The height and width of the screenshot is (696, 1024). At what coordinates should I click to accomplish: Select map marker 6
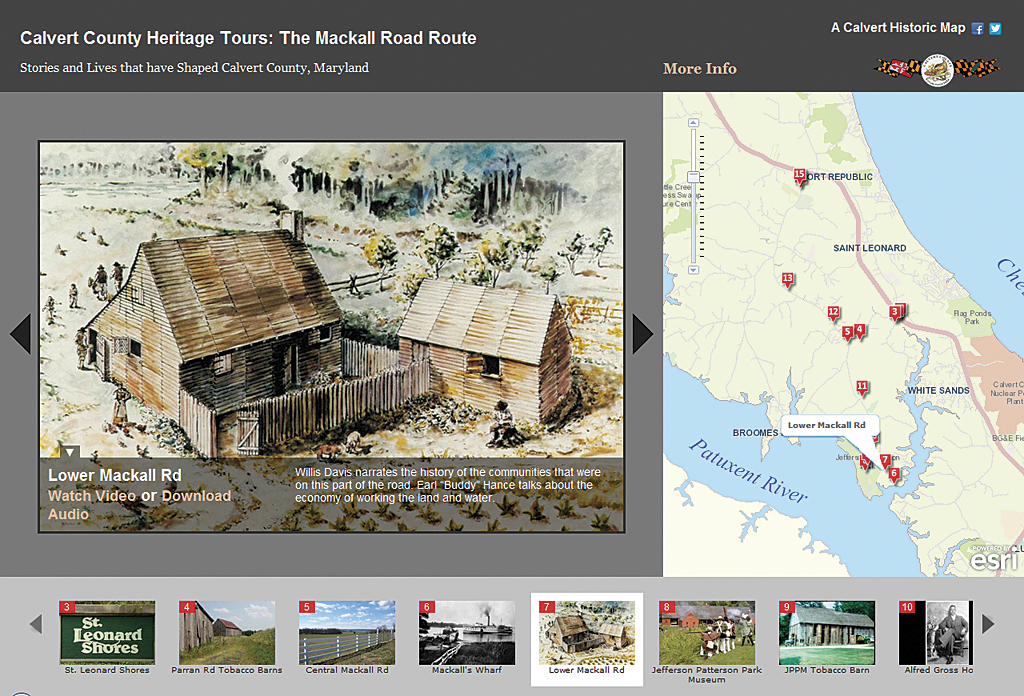894,475
